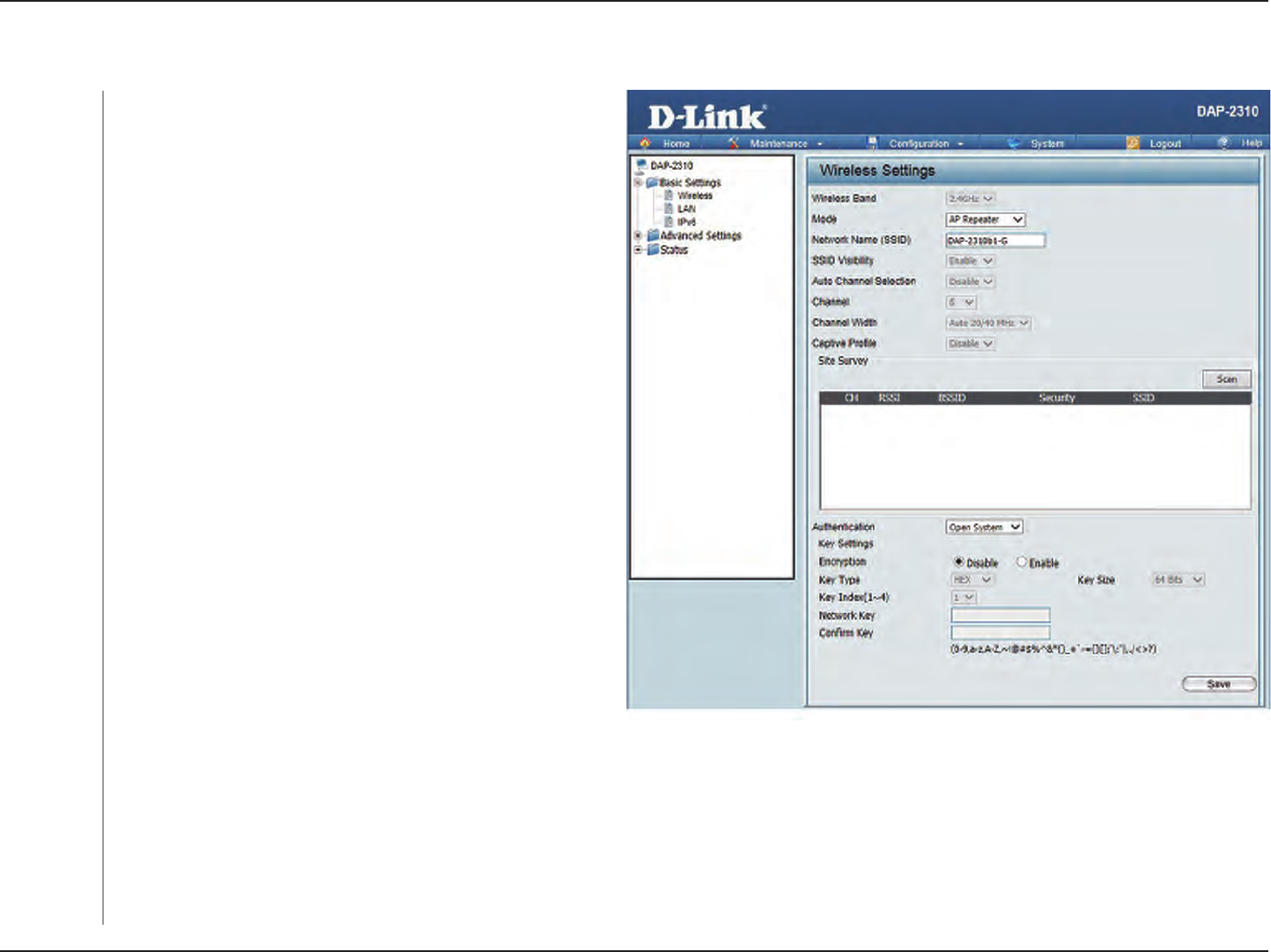Open the Mode dropdown showing AP Repeater

tap(986, 219)
